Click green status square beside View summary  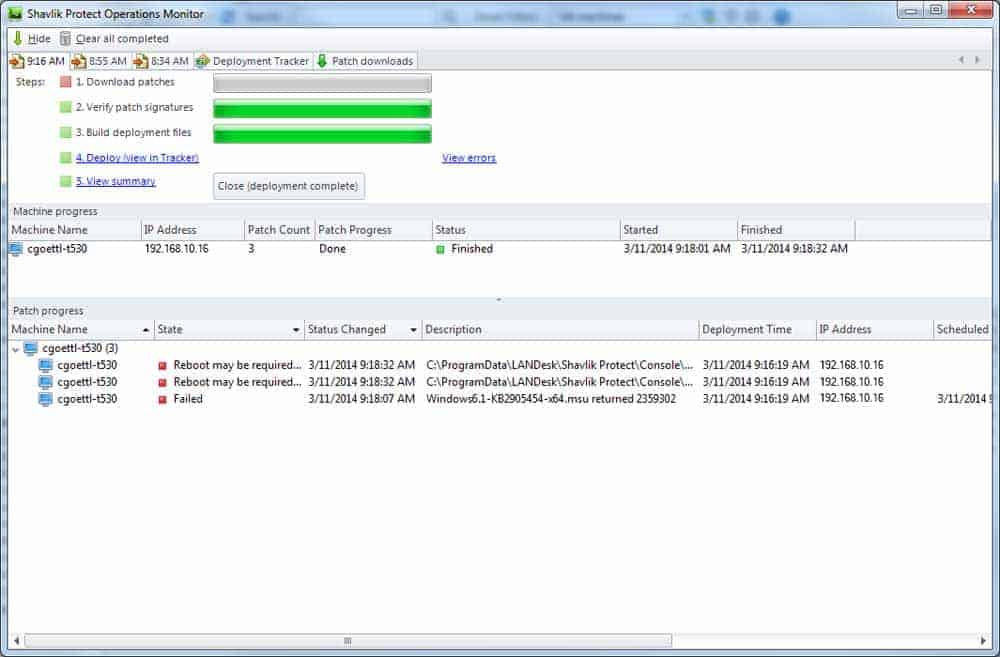tap(66, 181)
